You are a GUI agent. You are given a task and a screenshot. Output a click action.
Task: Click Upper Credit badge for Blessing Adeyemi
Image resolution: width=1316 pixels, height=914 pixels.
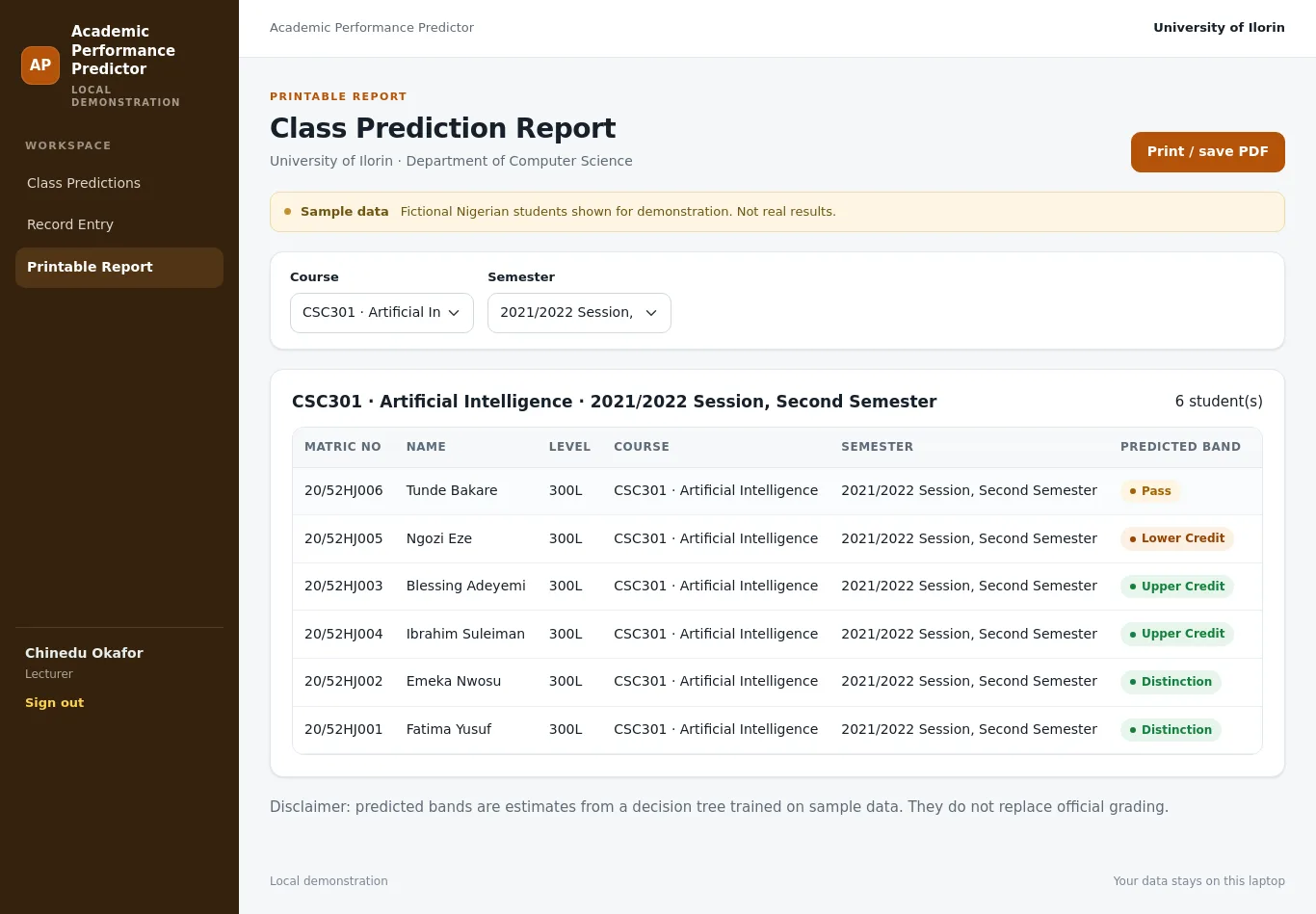tap(1177, 587)
